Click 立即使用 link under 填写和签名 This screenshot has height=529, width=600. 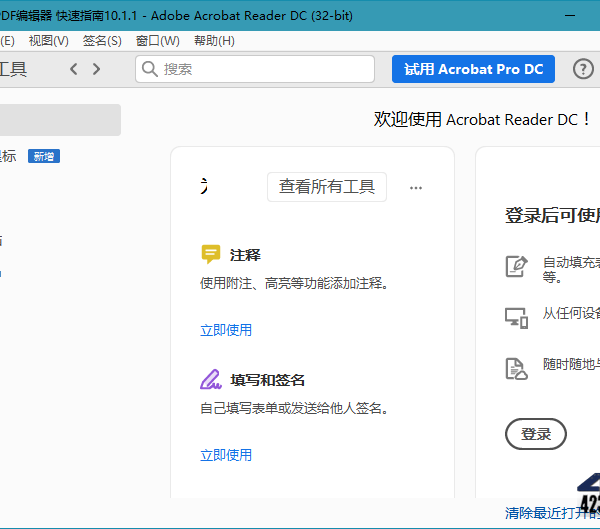(226, 455)
